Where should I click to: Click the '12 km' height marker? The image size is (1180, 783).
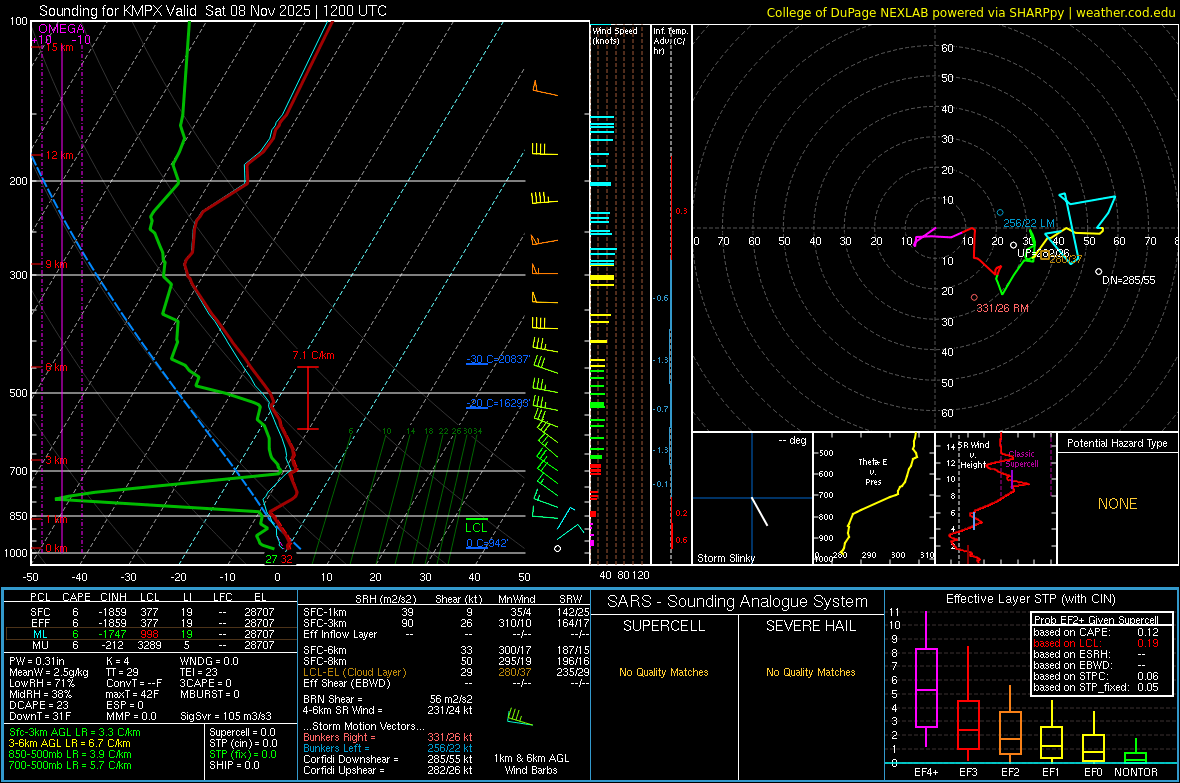[59, 155]
